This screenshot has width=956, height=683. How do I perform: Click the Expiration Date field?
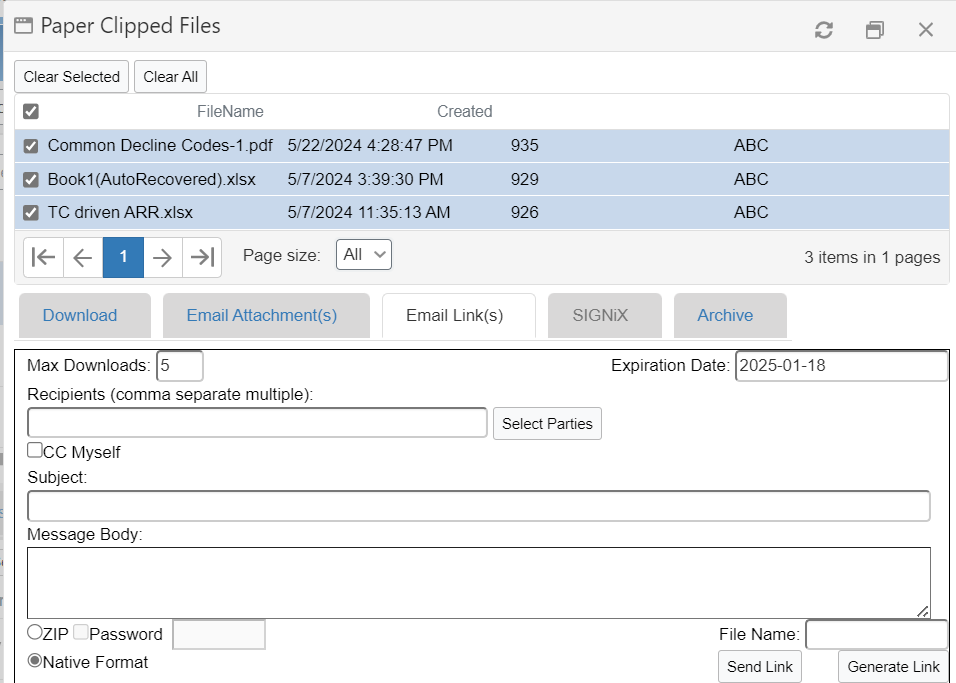click(x=841, y=366)
